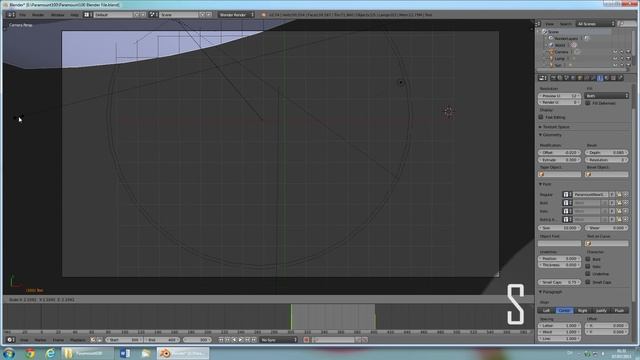The height and width of the screenshot is (360, 640).
Task: Click the Windows Start button
Action: [9, 353]
